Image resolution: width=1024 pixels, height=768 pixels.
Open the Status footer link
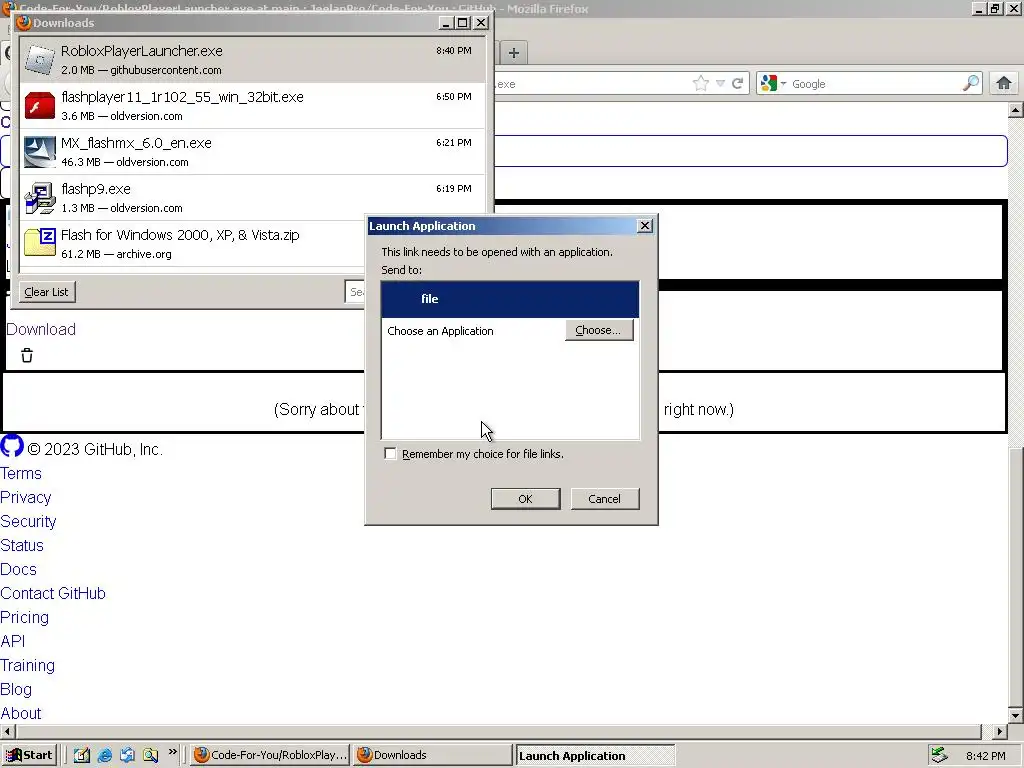(22, 545)
